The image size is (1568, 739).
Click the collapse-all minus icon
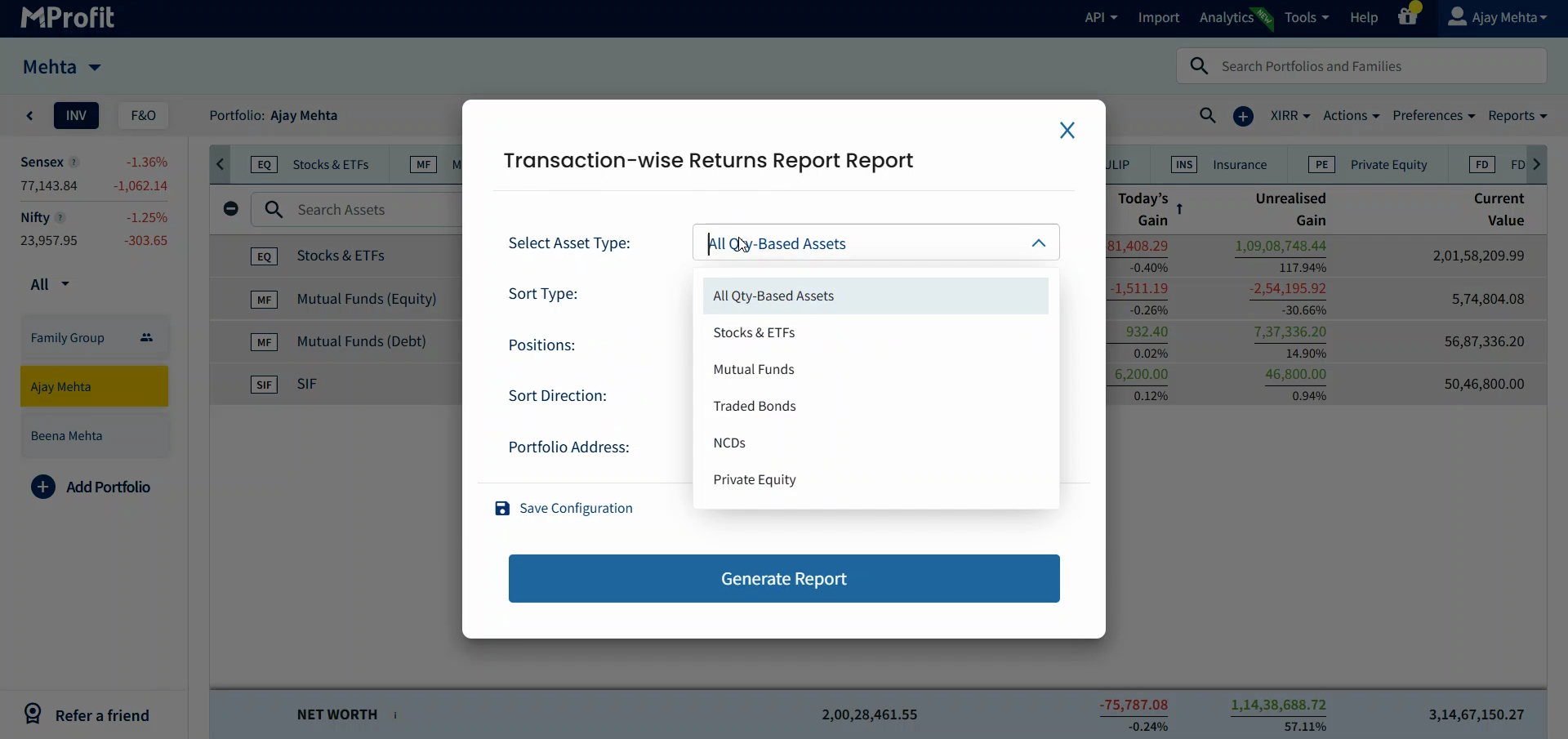pyautogui.click(x=231, y=209)
